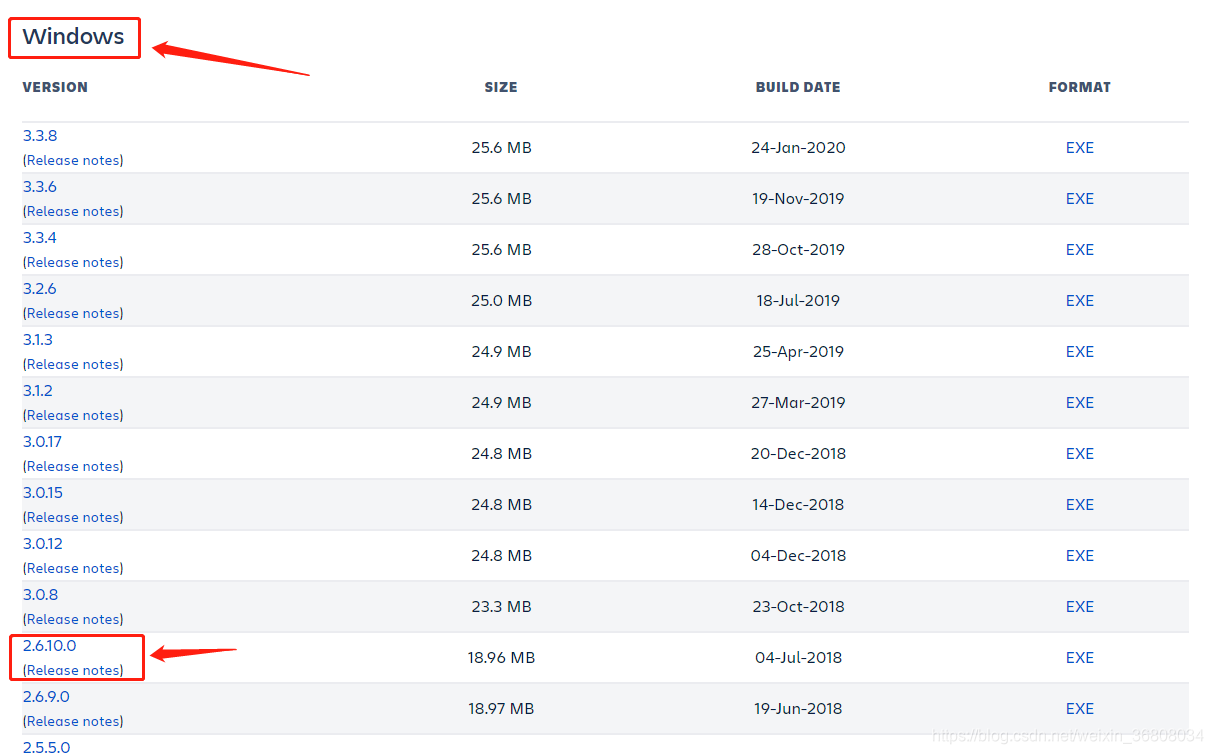
Task: Click the VERSION column header
Action: click(x=55, y=87)
